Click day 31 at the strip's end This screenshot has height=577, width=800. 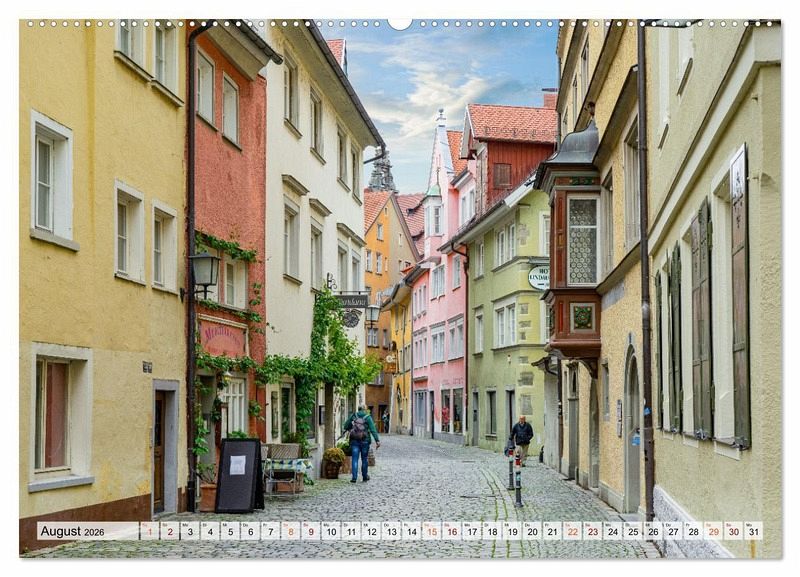[753, 531]
